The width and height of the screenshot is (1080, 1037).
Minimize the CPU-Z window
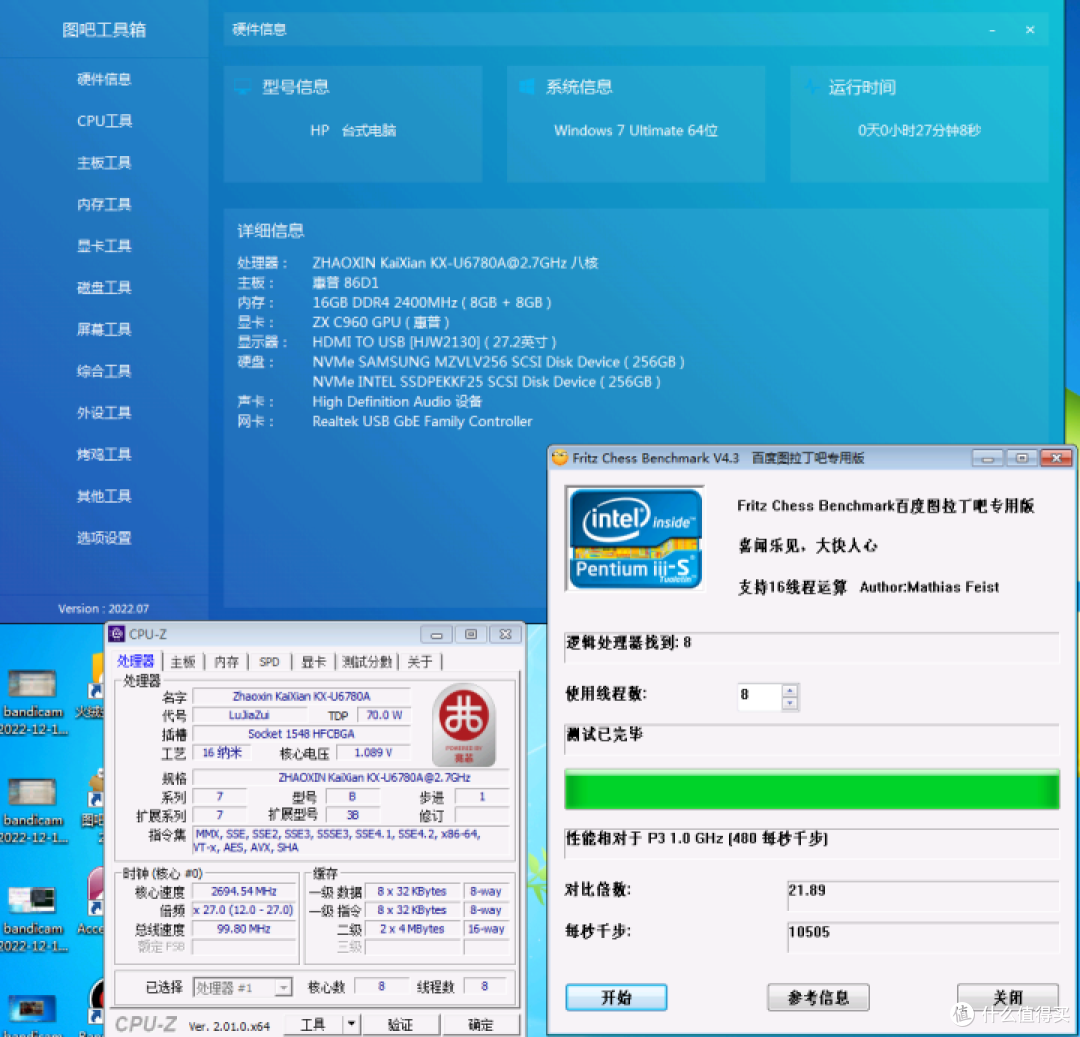click(437, 634)
